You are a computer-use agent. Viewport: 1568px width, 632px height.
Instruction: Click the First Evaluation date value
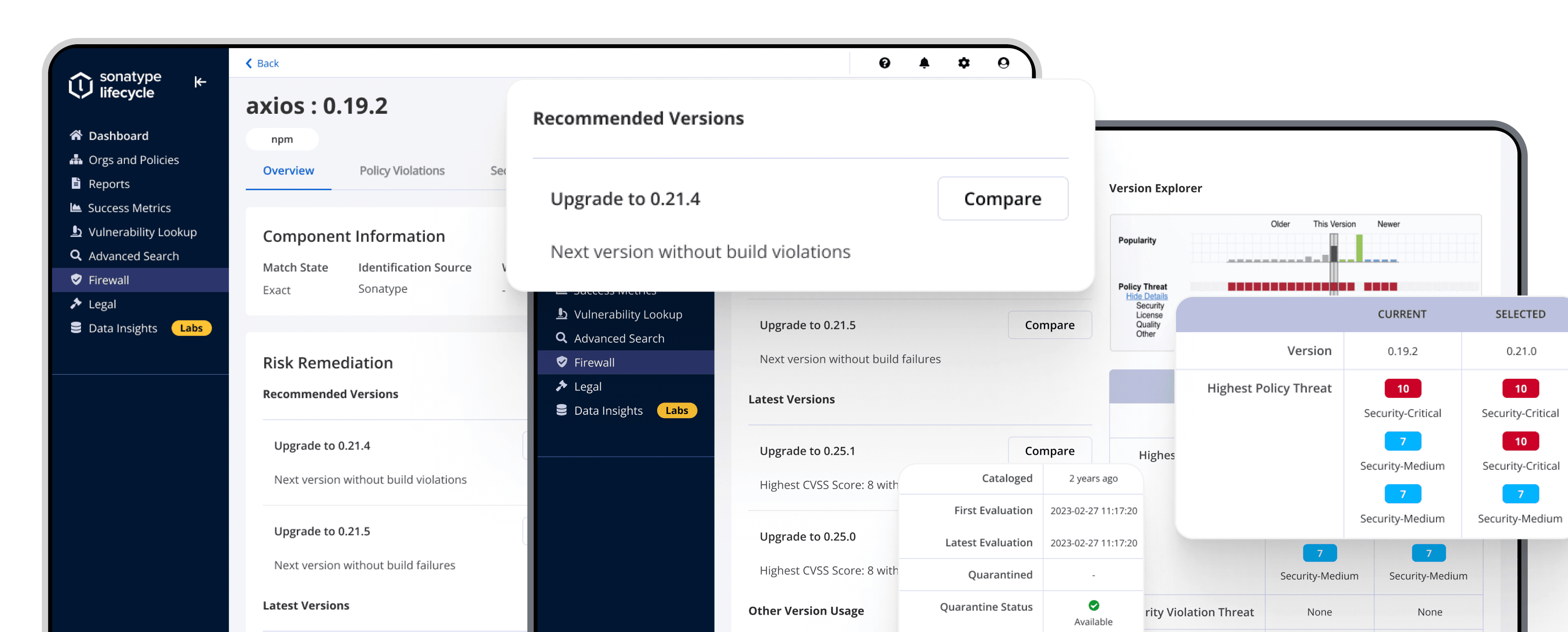(1093, 510)
